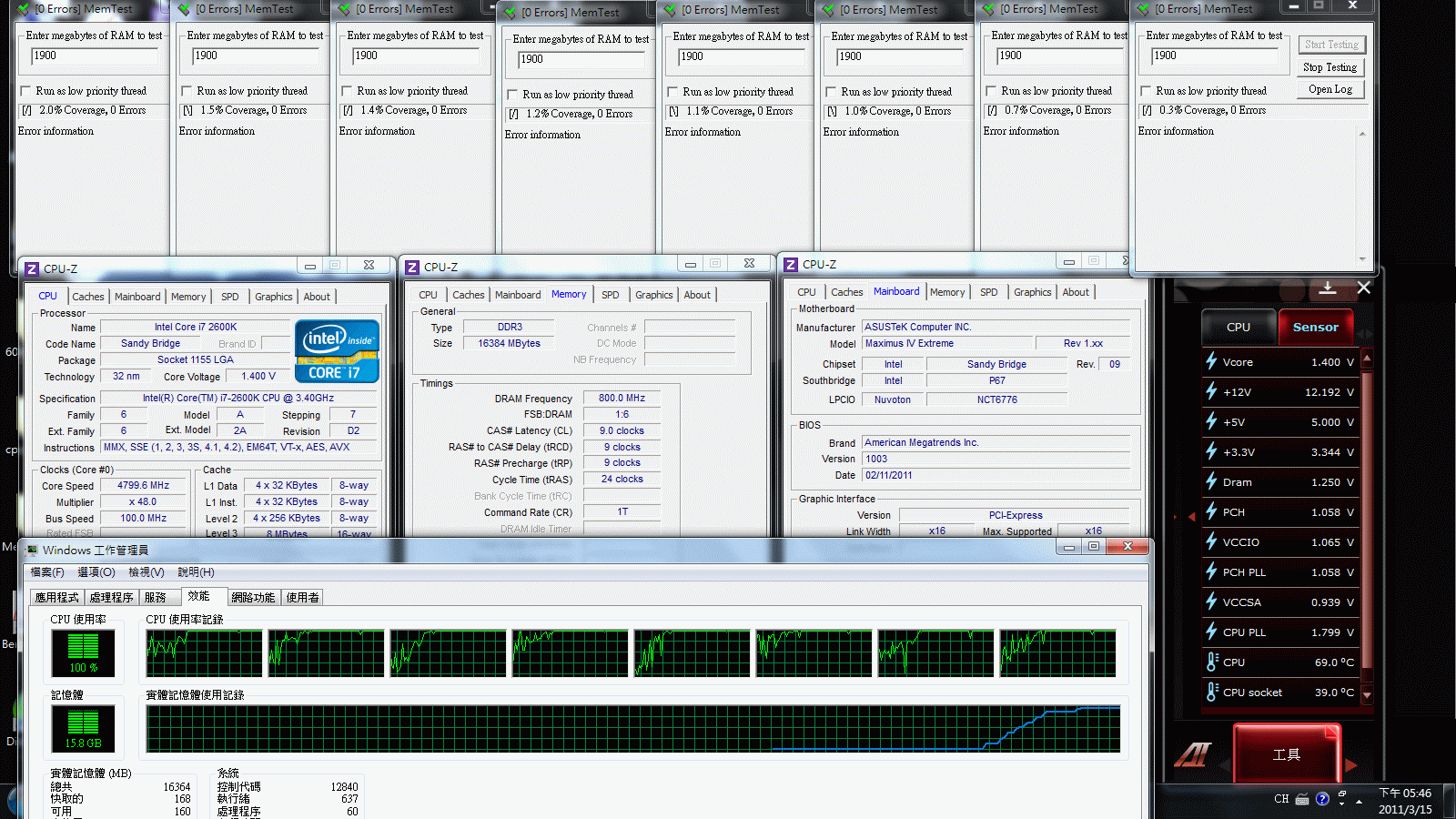Select the Sensor tab in AI Suite

pos(1316,327)
